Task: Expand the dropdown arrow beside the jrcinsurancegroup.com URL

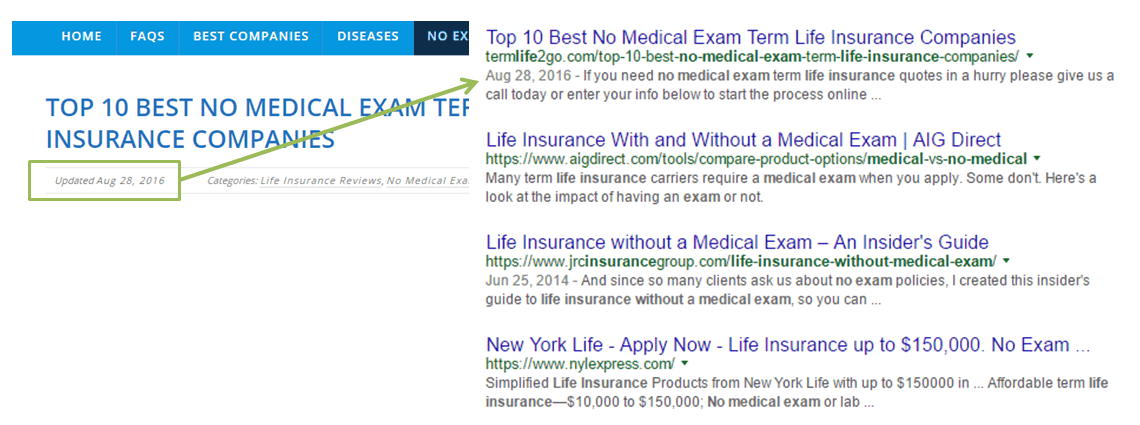Action: coord(1006,260)
